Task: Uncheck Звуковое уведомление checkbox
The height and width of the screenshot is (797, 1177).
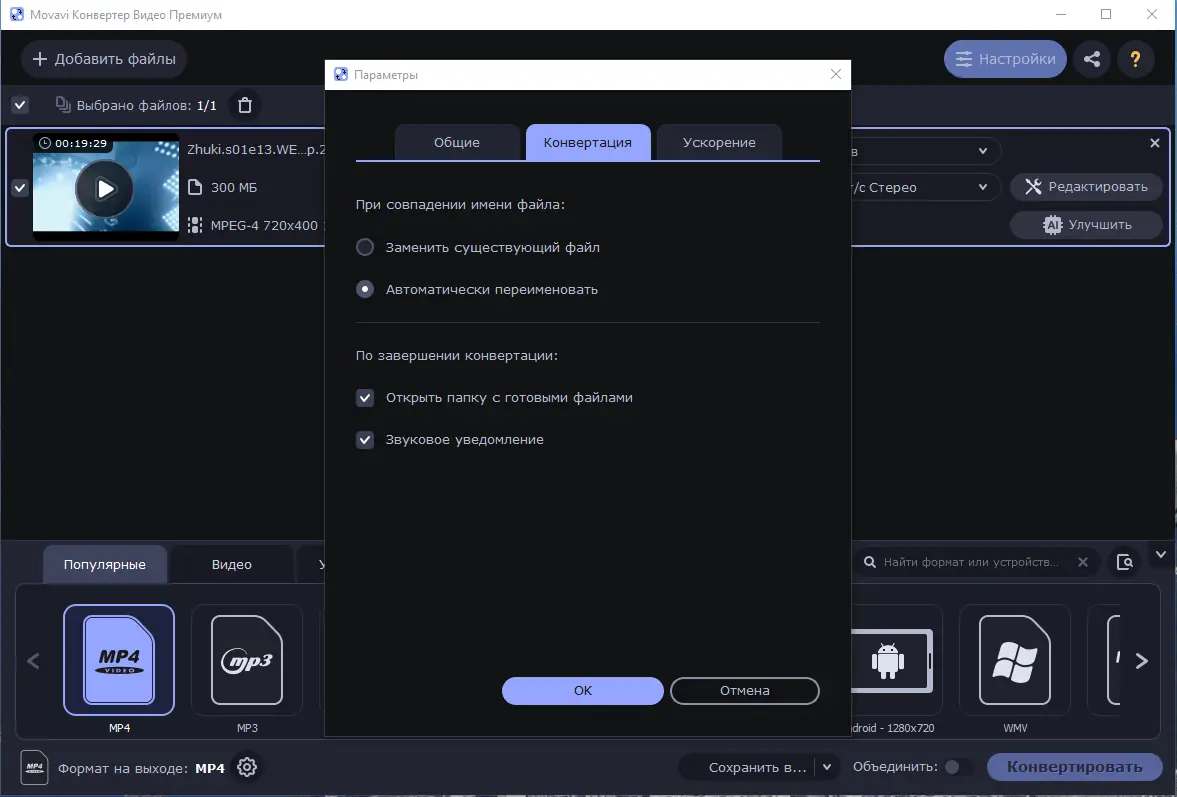Action: click(365, 440)
